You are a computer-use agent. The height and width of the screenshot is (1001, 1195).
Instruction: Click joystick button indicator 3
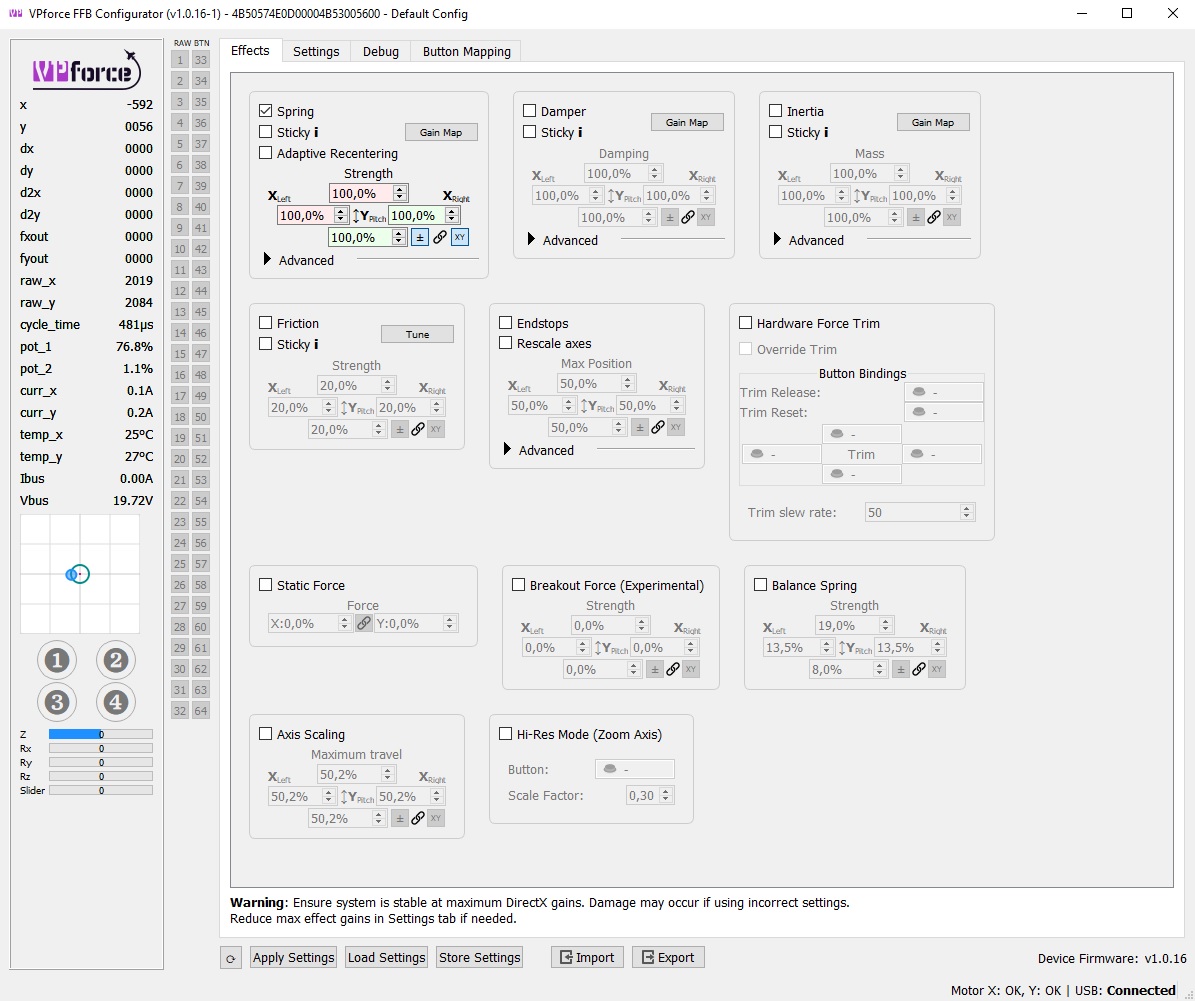[57, 702]
